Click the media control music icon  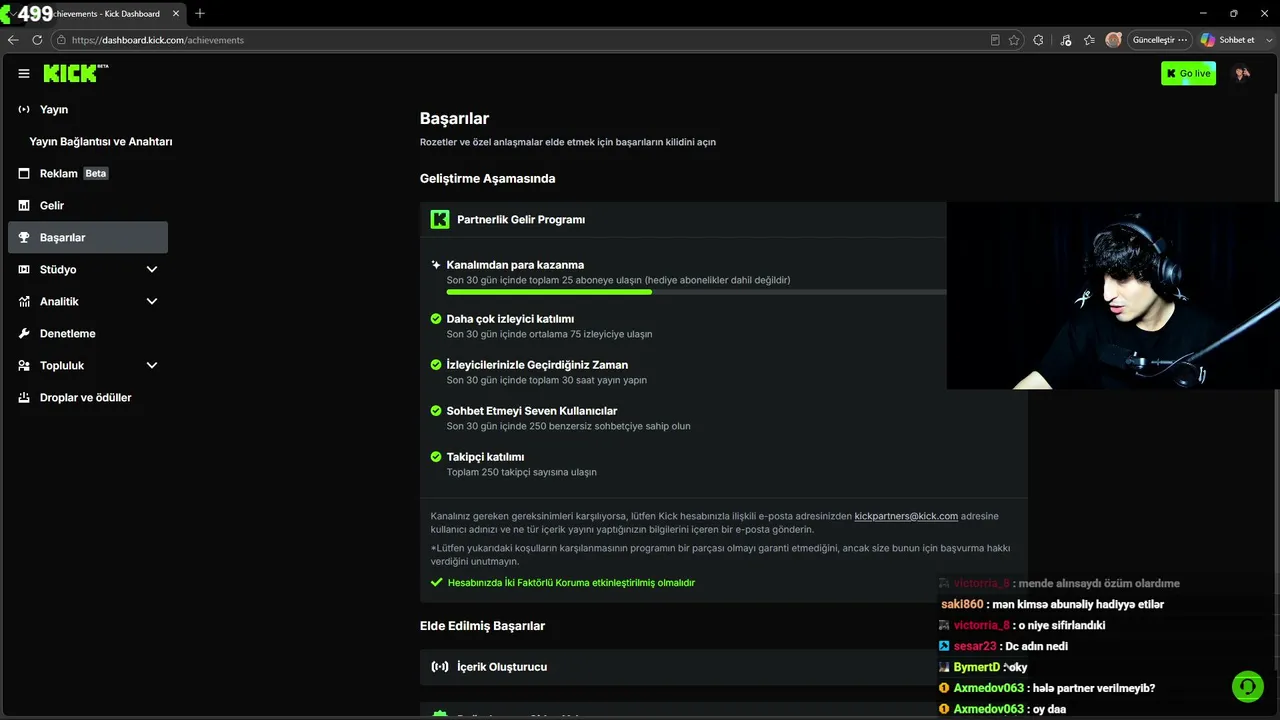click(1065, 40)
